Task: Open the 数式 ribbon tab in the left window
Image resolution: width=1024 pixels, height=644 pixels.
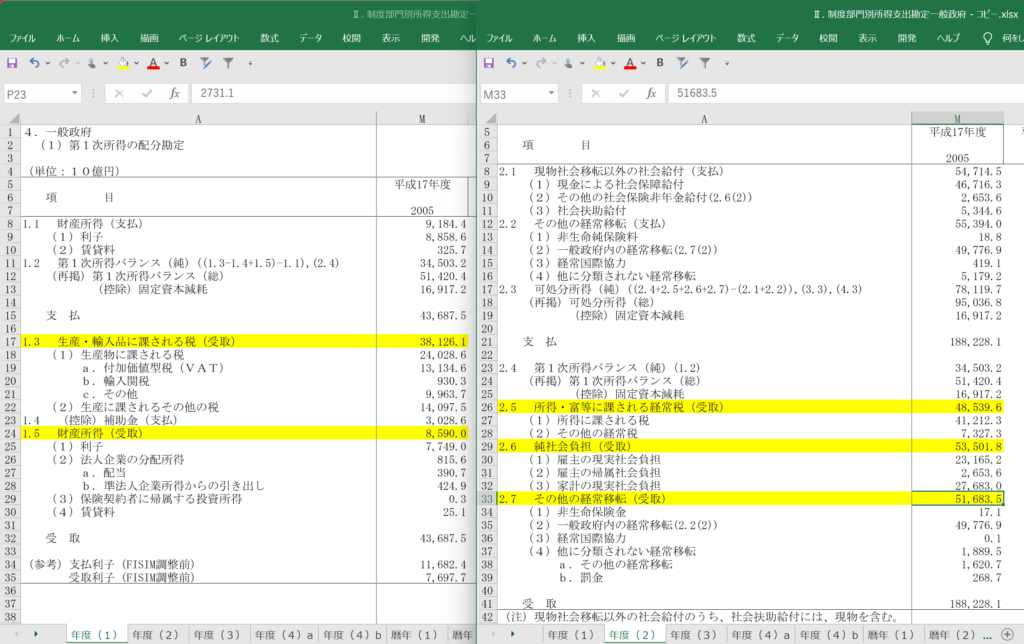Action: [x=270, y=38]
